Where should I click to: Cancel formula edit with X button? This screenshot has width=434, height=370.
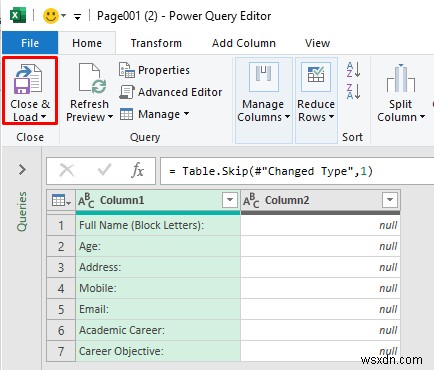[67, 171]
